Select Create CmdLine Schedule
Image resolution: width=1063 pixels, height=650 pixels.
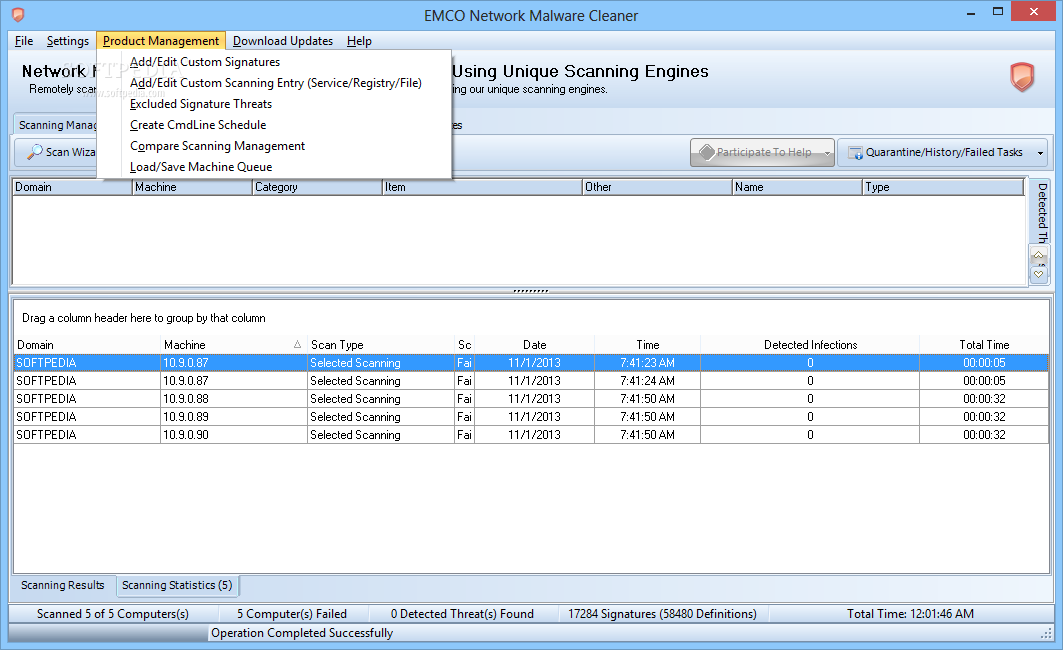click(198, 125)
